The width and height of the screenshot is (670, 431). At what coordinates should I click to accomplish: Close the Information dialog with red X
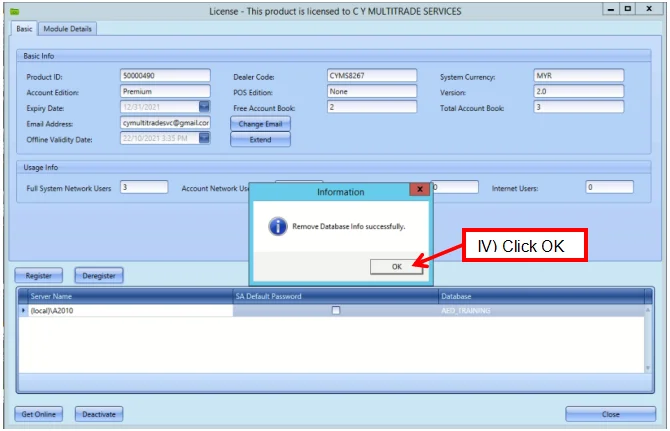point(417,190)
